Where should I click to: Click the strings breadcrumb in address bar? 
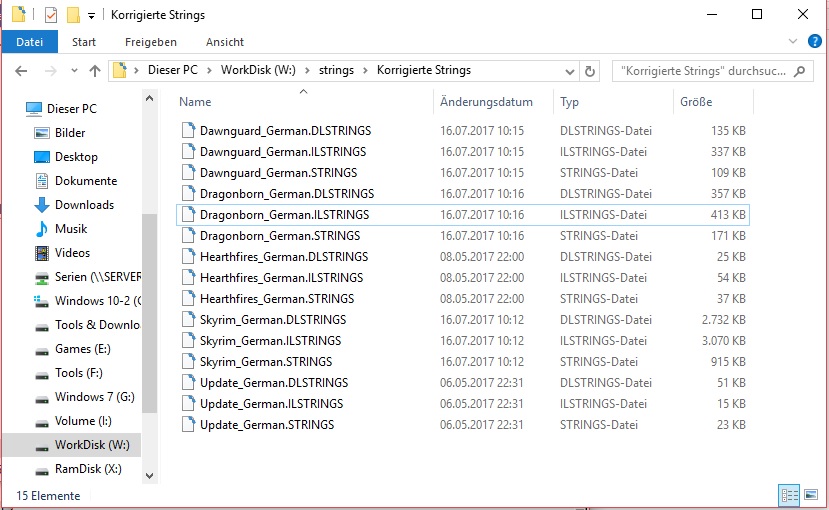(x=334, y=71)
